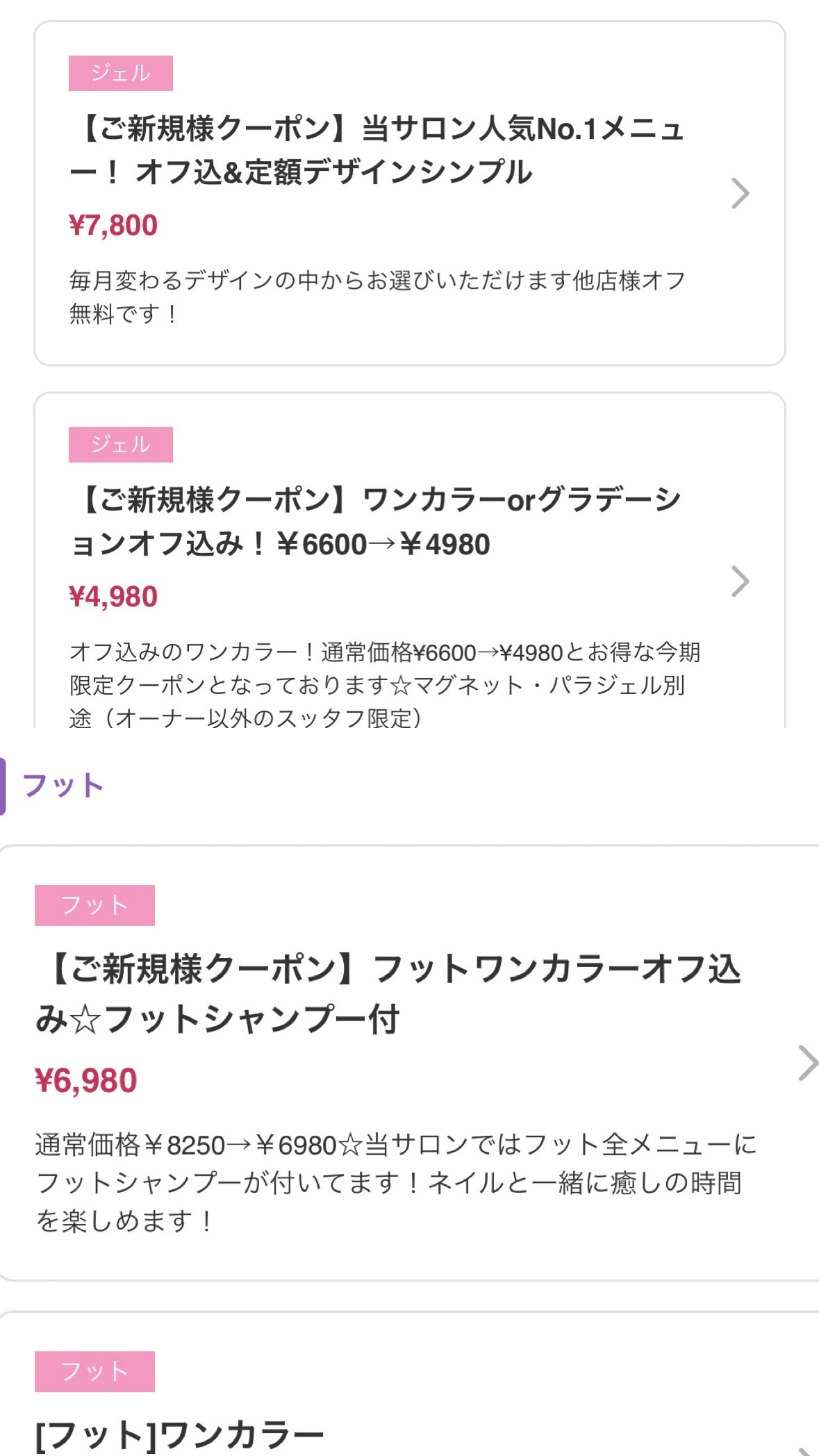This screenshot has height=1456, width=819.
Task: Open the arrow on the ¥7,800 coupon card
Action: point(741,194)
